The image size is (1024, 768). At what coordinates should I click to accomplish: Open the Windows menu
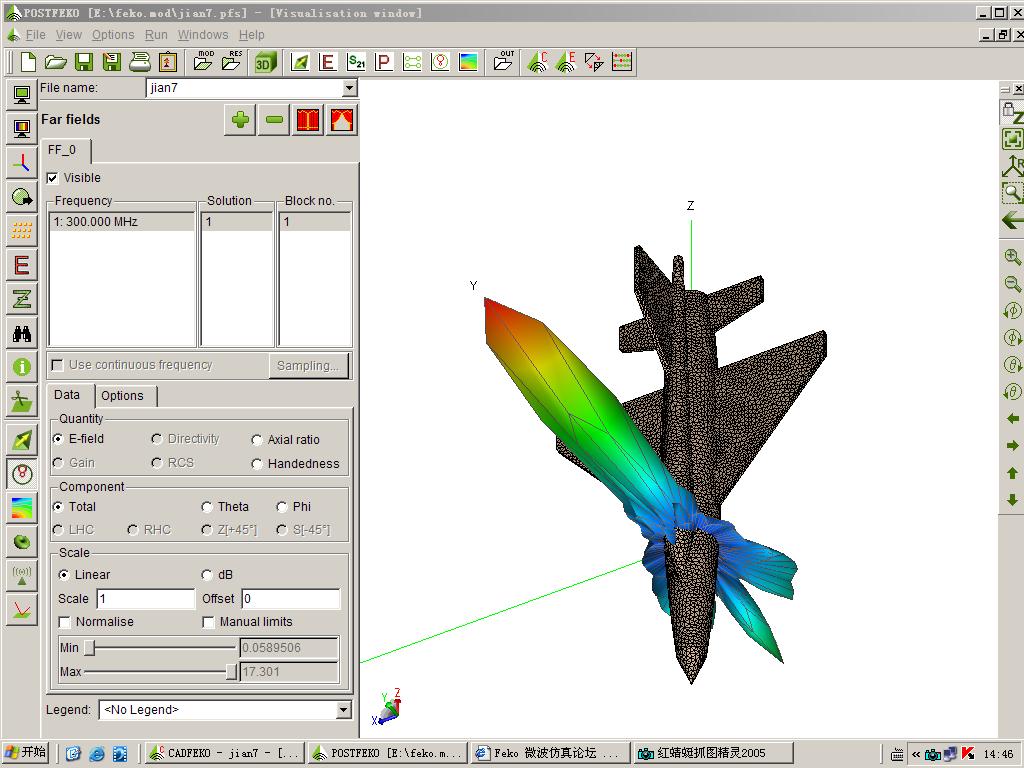pos(203,35)
